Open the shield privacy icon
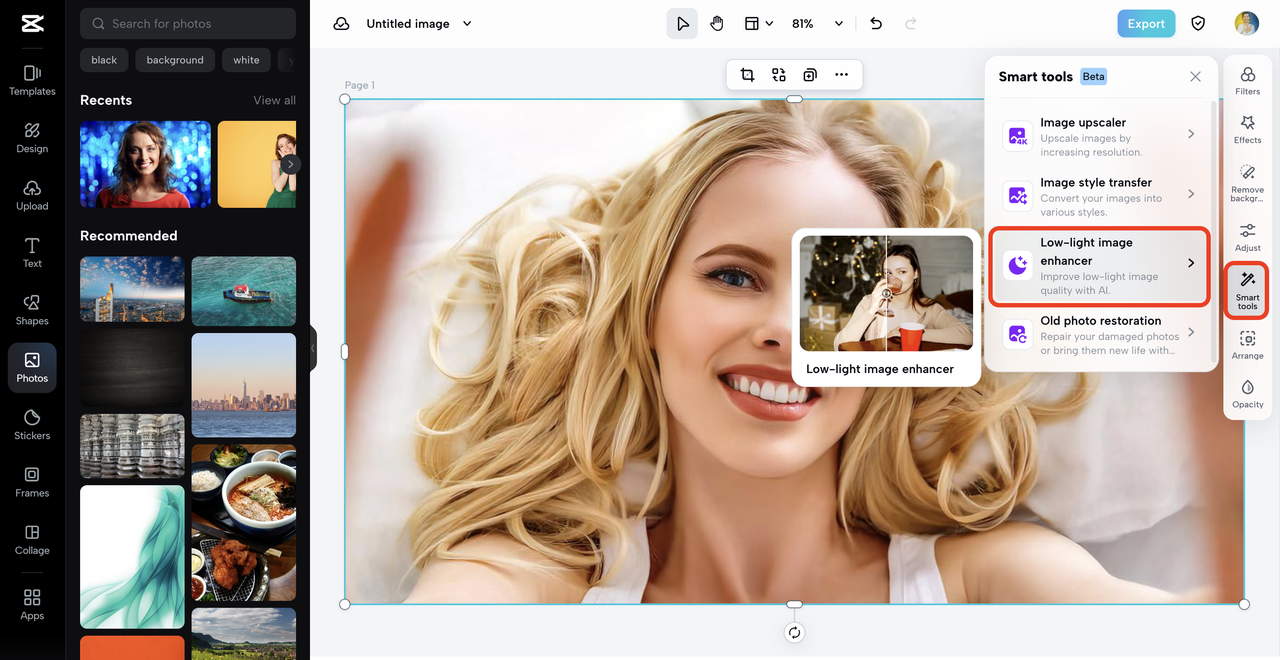1280x660 pixels. (x=1198, y=24)
